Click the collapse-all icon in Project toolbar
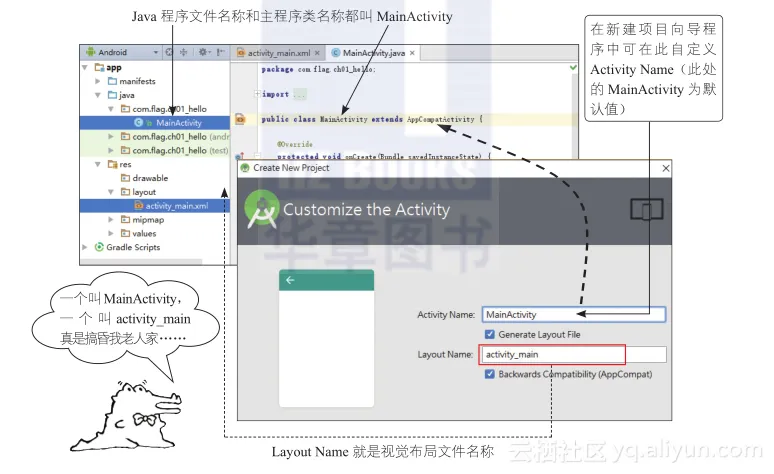This screenshot has height=474, width=774. click(x=184, y=52)
